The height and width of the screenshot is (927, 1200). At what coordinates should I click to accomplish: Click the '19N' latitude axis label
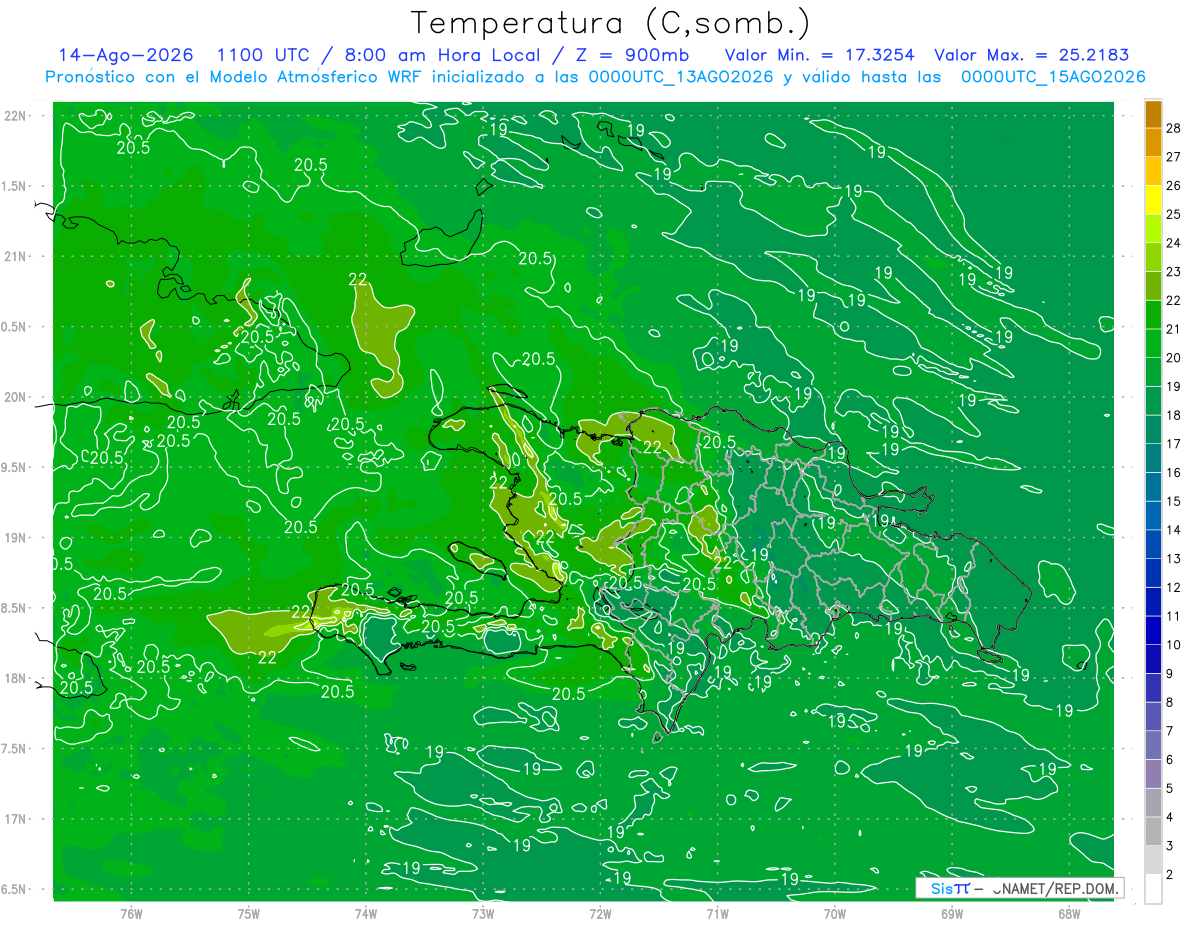pyautogui.click(x=15, y=538)
